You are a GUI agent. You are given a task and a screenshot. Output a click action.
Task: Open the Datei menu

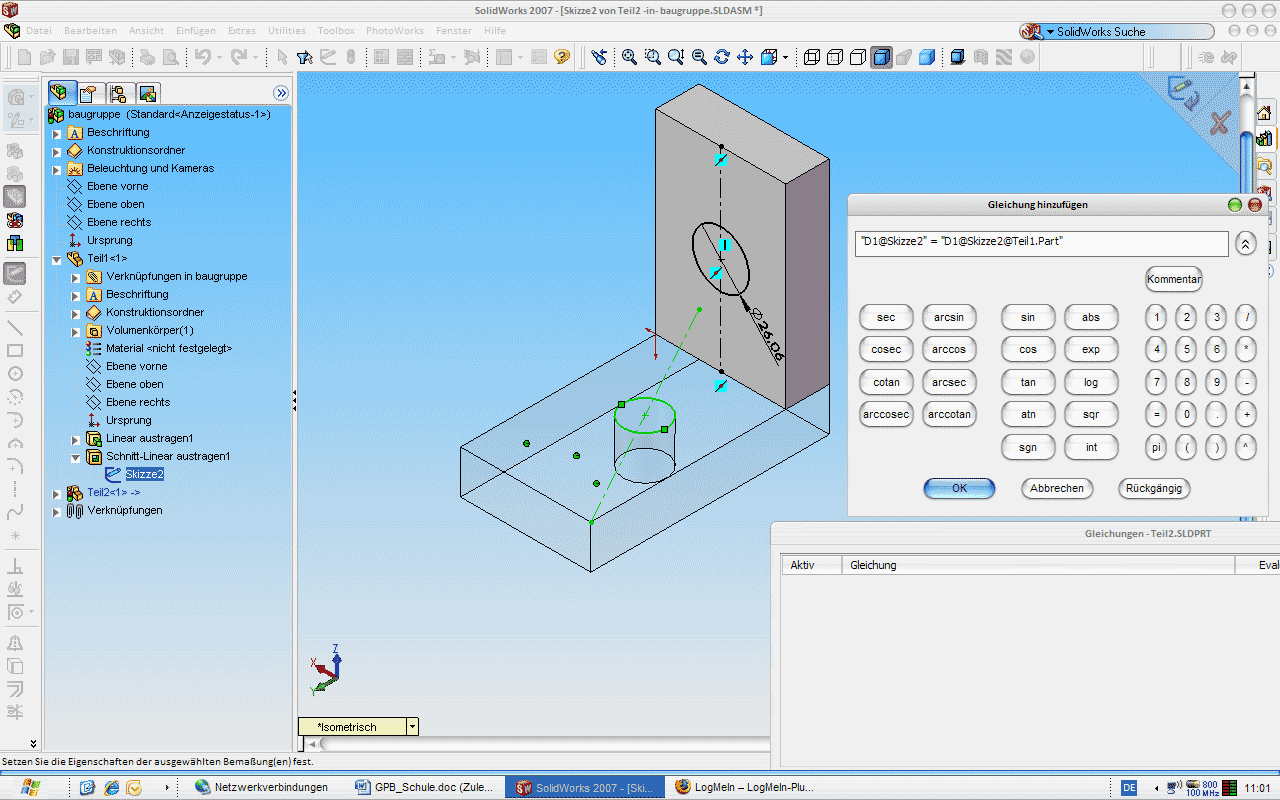pyautogui.click(x=39, y=31)
